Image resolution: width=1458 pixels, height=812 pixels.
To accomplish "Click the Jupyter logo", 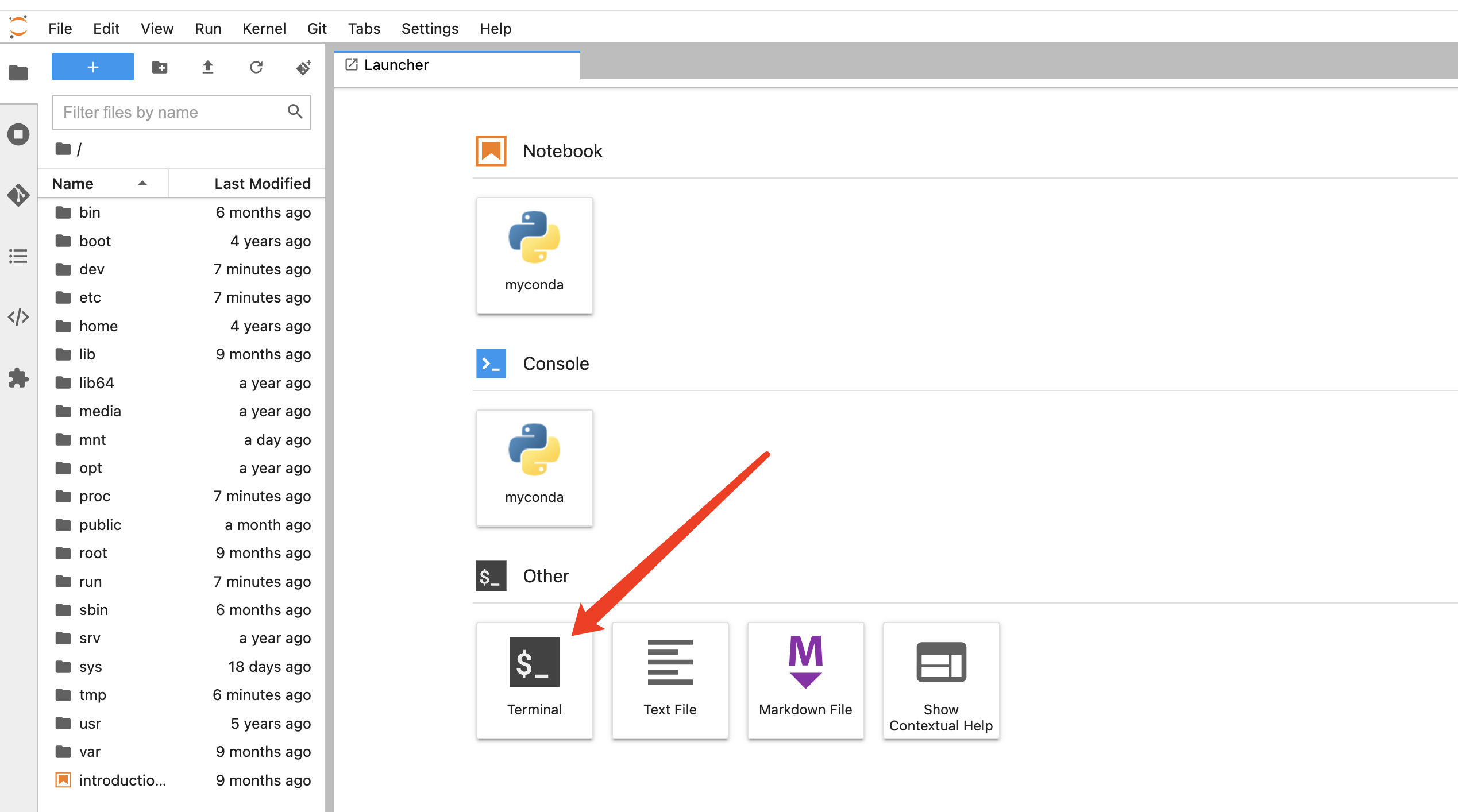I will tap(18, 27).
